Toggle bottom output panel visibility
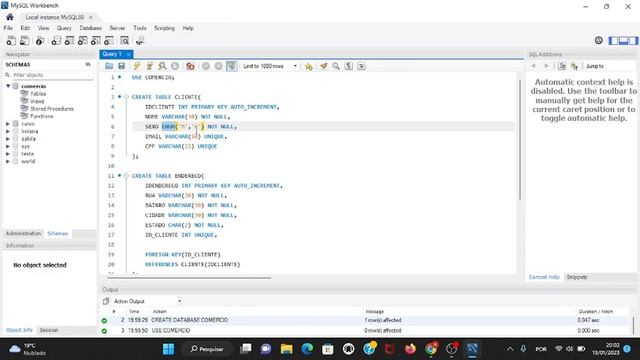Image resolution: width=640 pixels, height=360 pixels. tap(623, 40)
